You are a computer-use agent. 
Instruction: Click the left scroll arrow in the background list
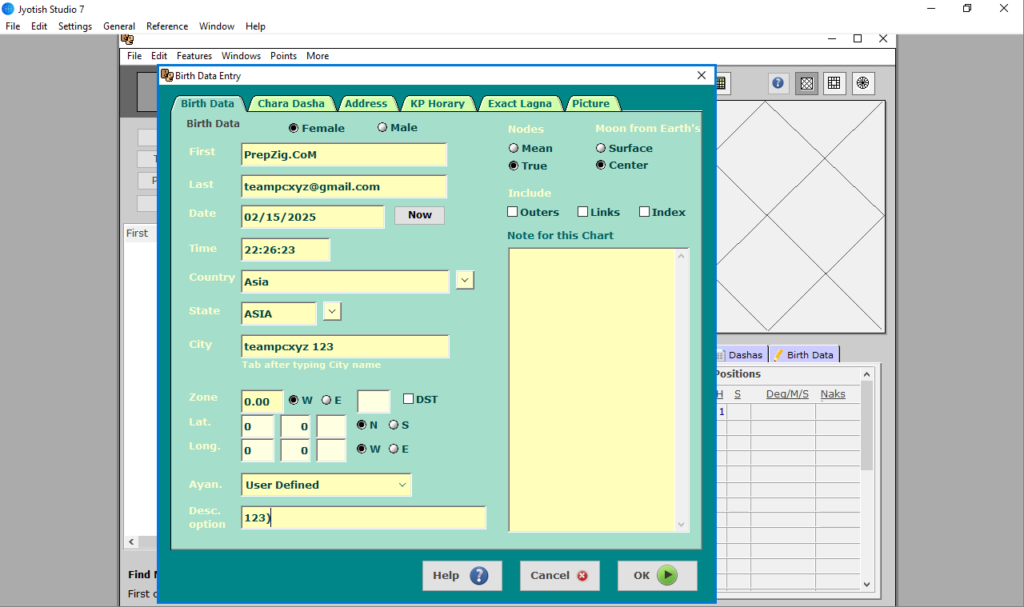pos(131,542)
